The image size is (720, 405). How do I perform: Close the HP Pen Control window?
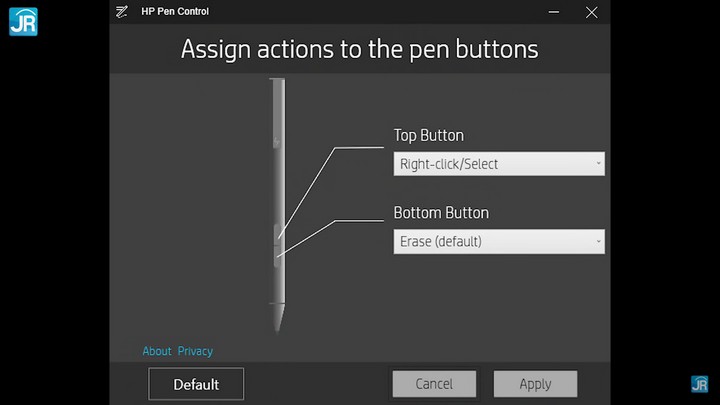click(592, 12)
